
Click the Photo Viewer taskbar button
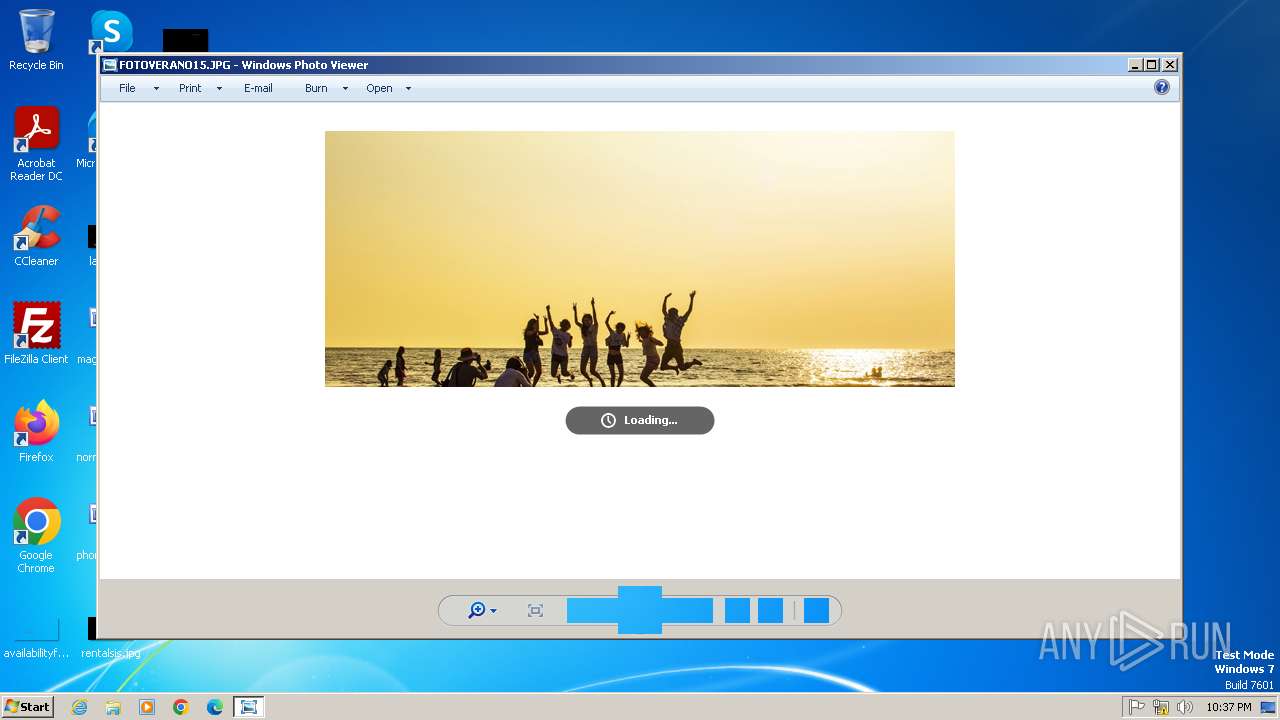point(248,707)
